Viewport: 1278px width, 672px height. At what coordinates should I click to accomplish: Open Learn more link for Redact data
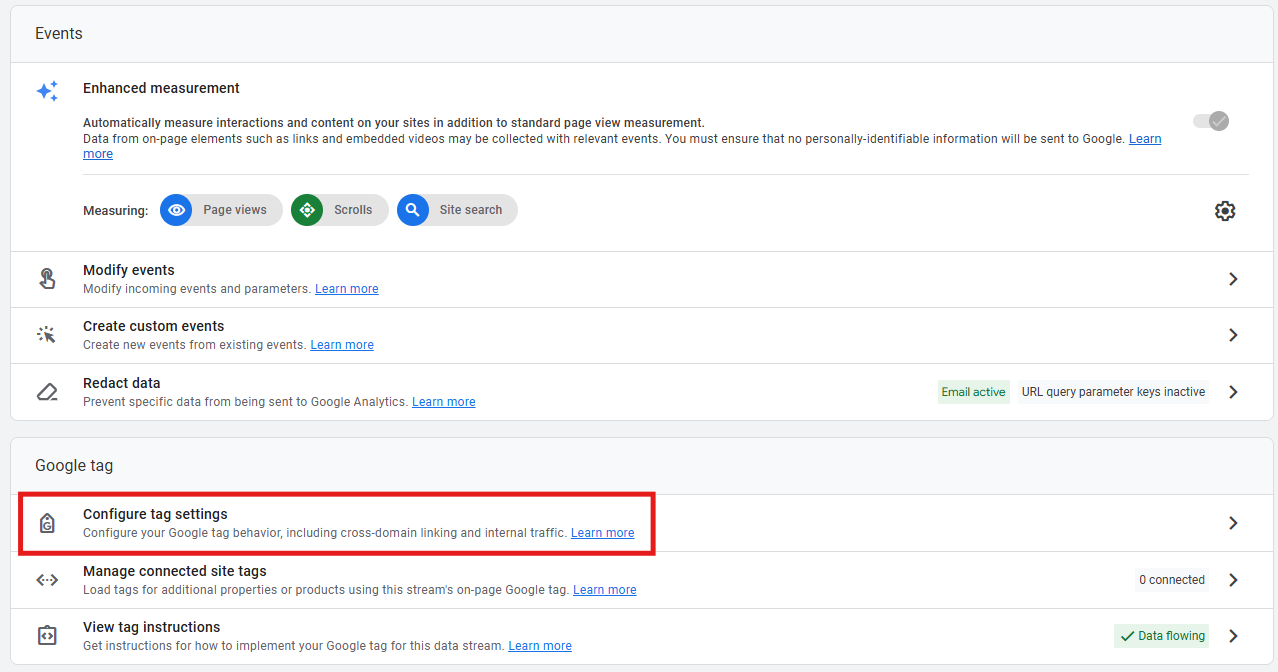[x=444, y=402]
